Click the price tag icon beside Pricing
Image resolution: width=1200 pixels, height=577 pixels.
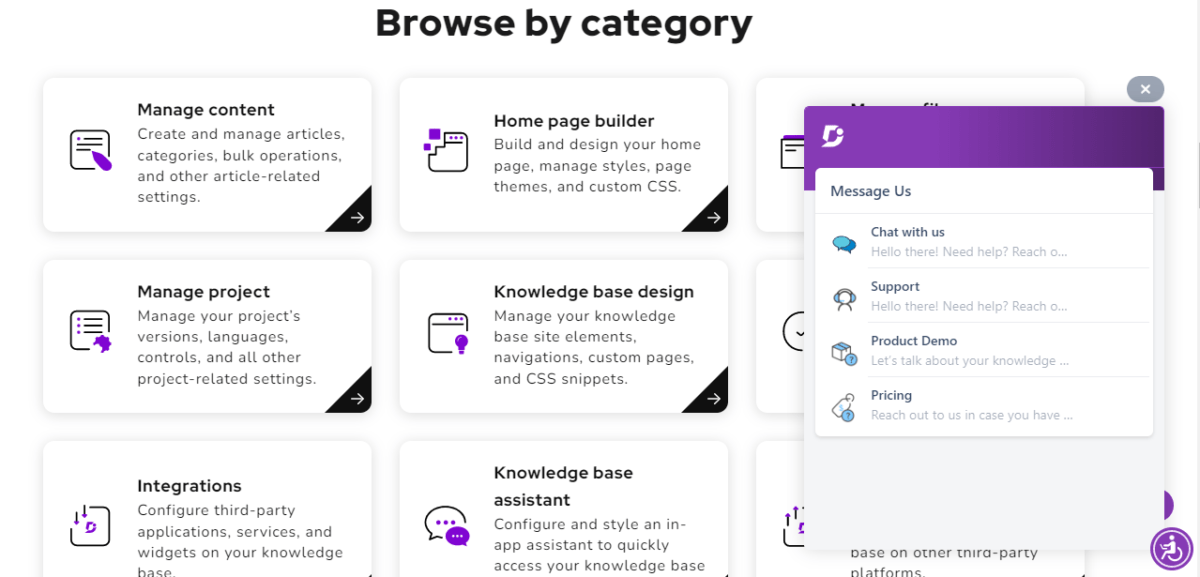point(843,406)
